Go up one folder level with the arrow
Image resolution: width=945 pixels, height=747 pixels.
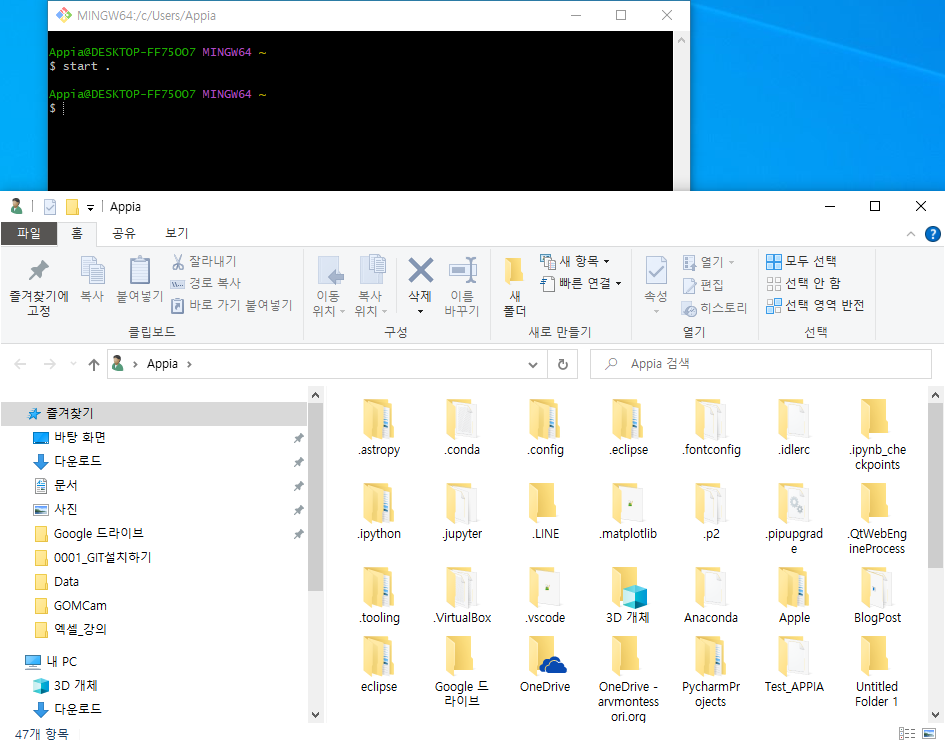(93, 364)
